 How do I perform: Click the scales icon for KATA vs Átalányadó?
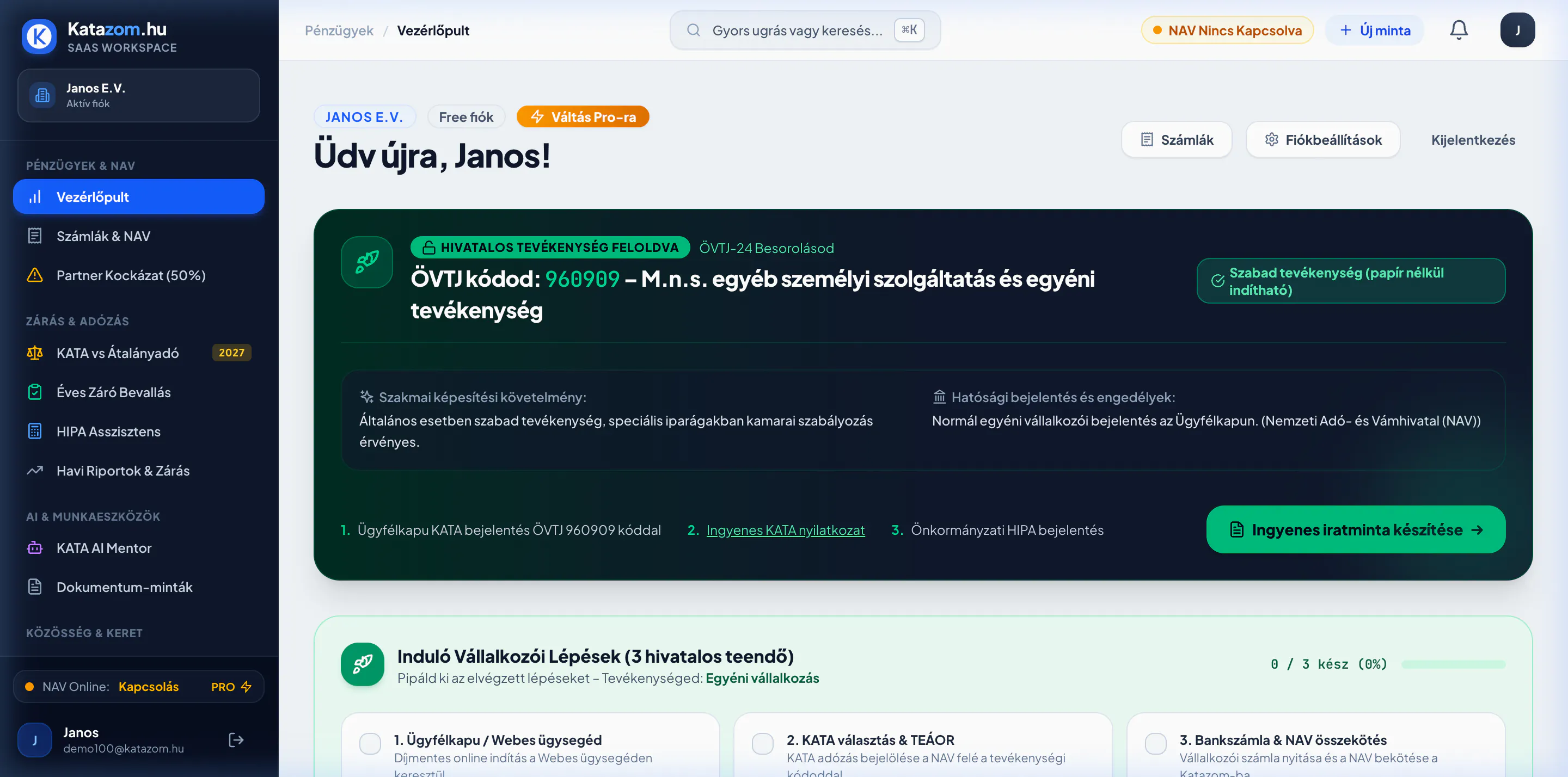[35, 353]
